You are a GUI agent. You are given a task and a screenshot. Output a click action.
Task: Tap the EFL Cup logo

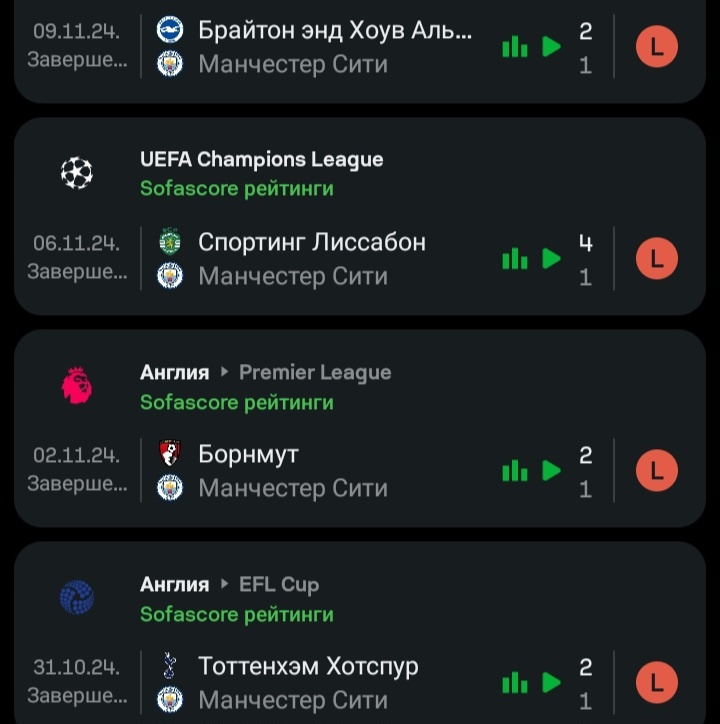point(77,597)
